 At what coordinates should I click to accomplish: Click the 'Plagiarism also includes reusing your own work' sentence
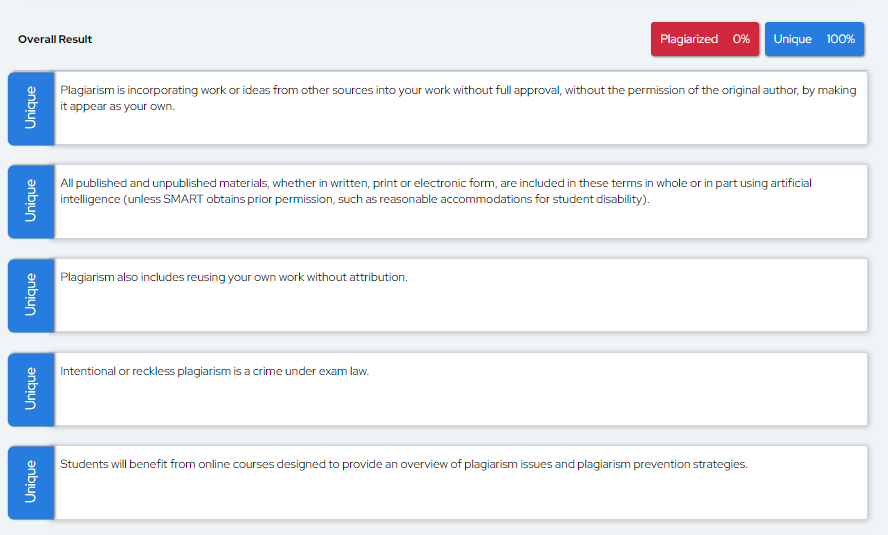point(234,277)
